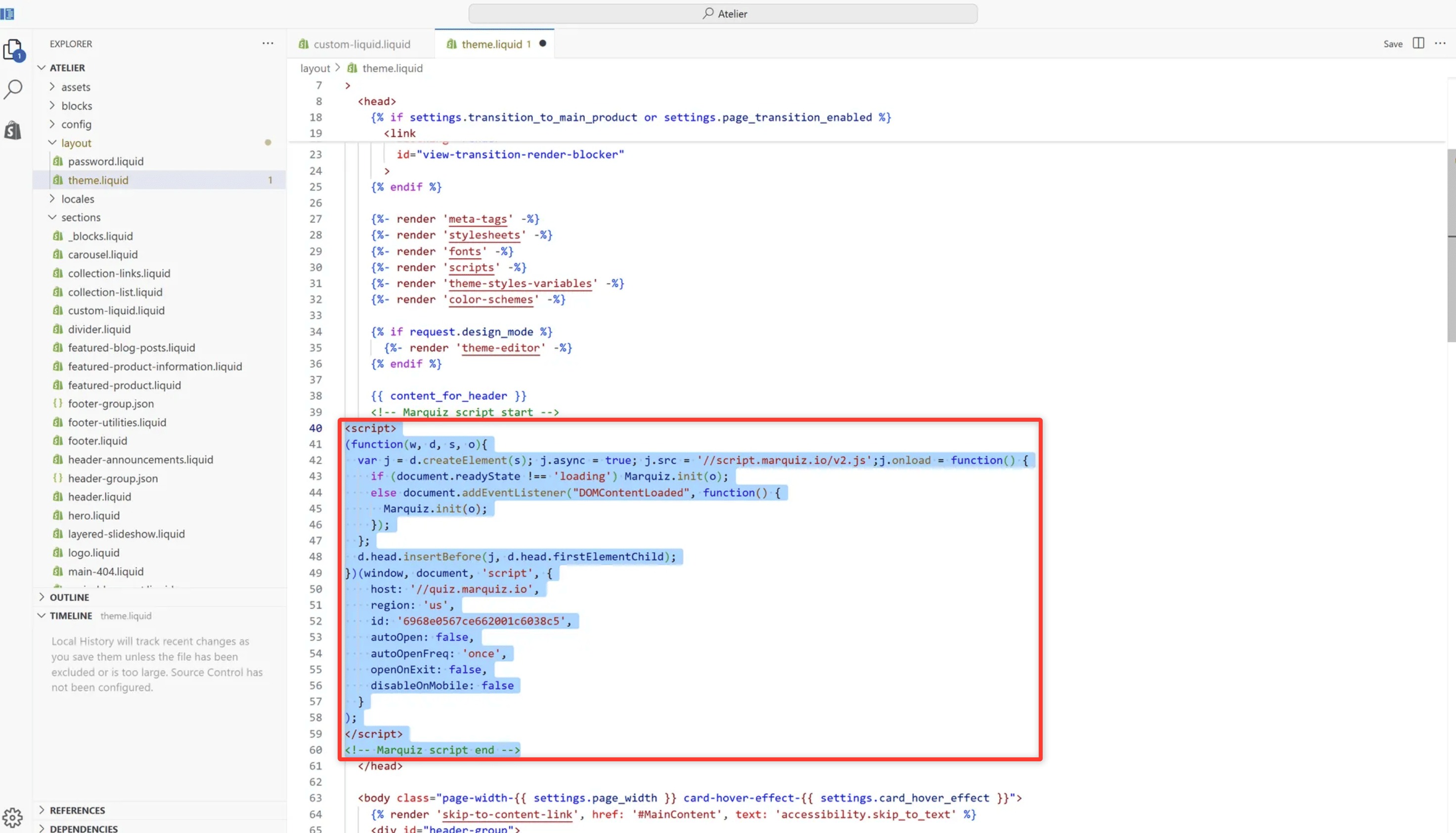Open the Manage gear icon at bottom left
1456x833 pixels.
click(x=12, y=817)
